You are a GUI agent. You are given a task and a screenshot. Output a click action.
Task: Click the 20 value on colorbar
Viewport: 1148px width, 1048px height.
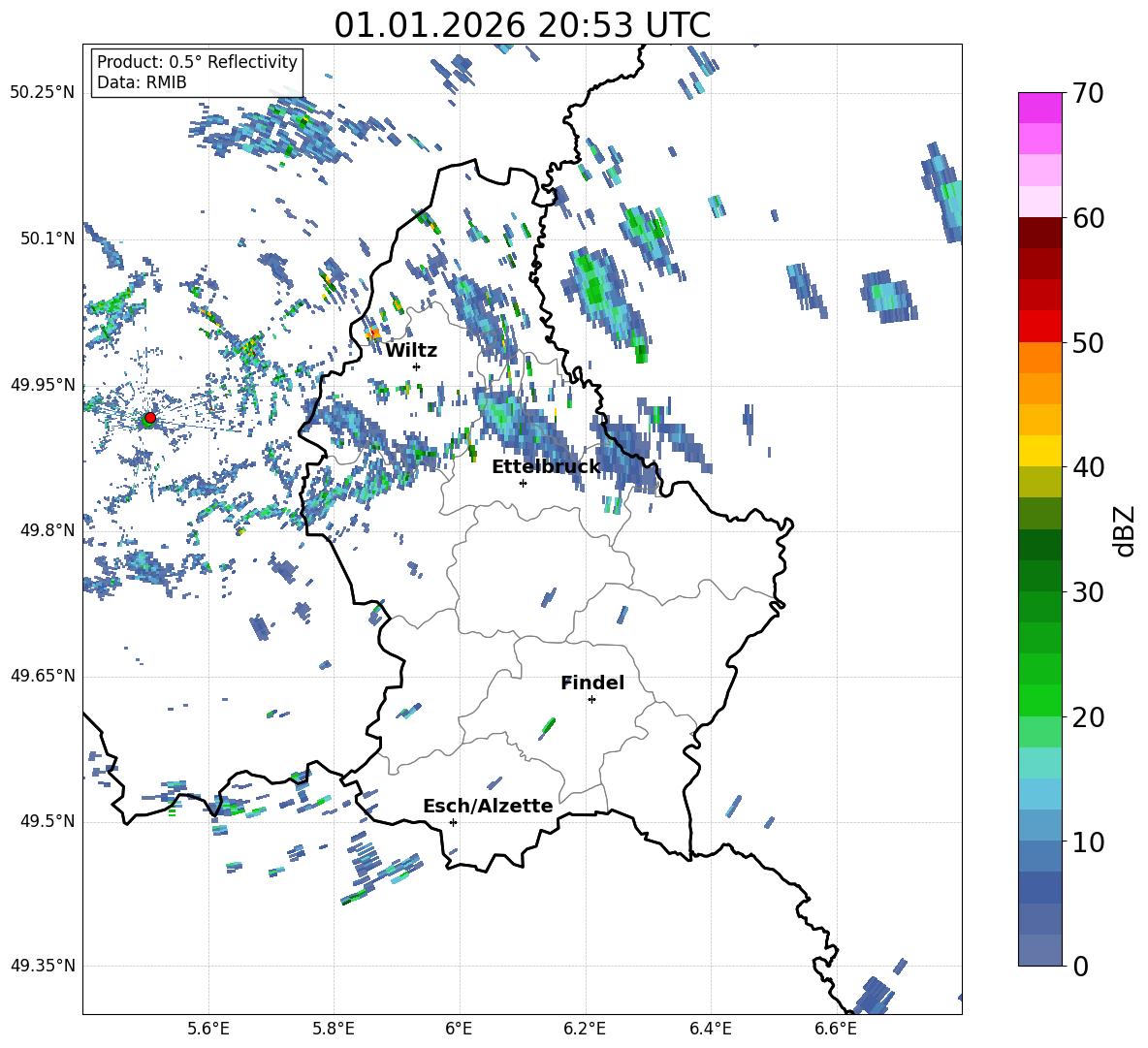[1087, 717]
